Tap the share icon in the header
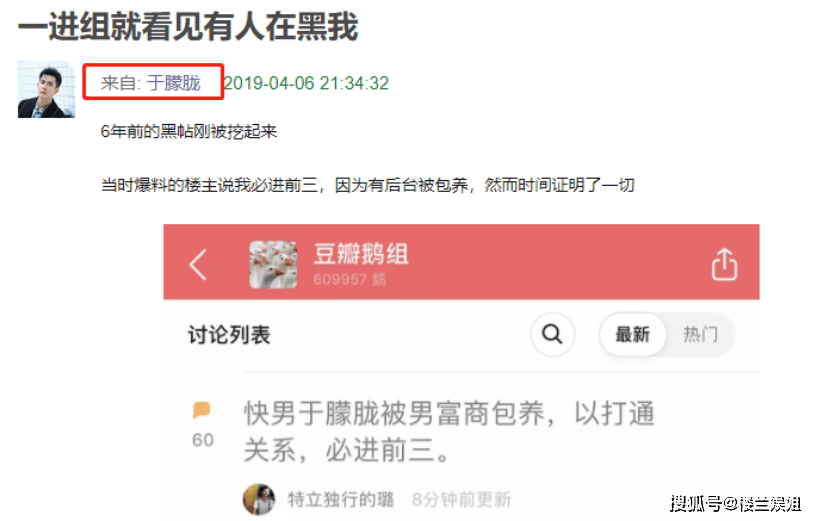This screenshot has width=818, height=521. 724,264
